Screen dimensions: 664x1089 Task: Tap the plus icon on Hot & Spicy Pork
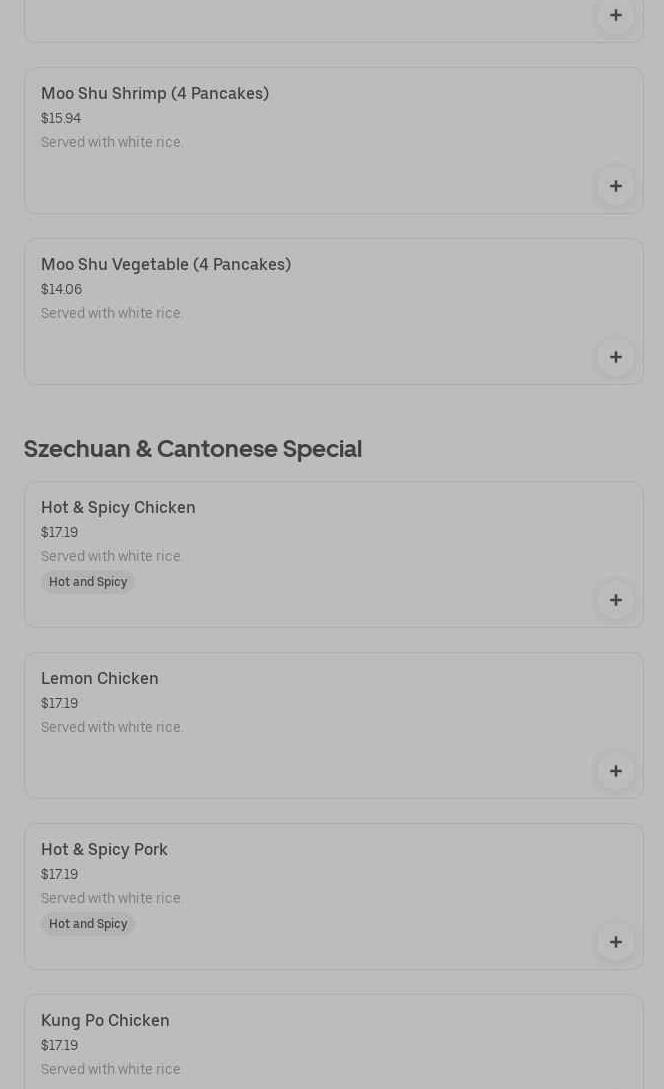(615, 942)
